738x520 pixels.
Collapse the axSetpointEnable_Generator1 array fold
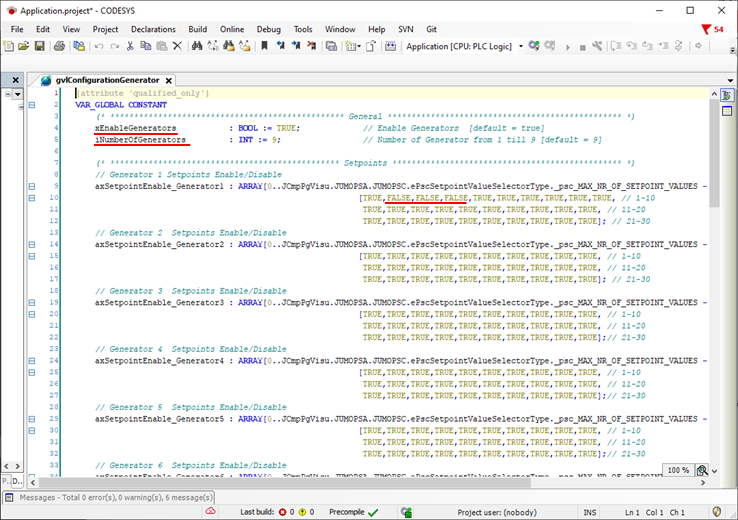32,186
